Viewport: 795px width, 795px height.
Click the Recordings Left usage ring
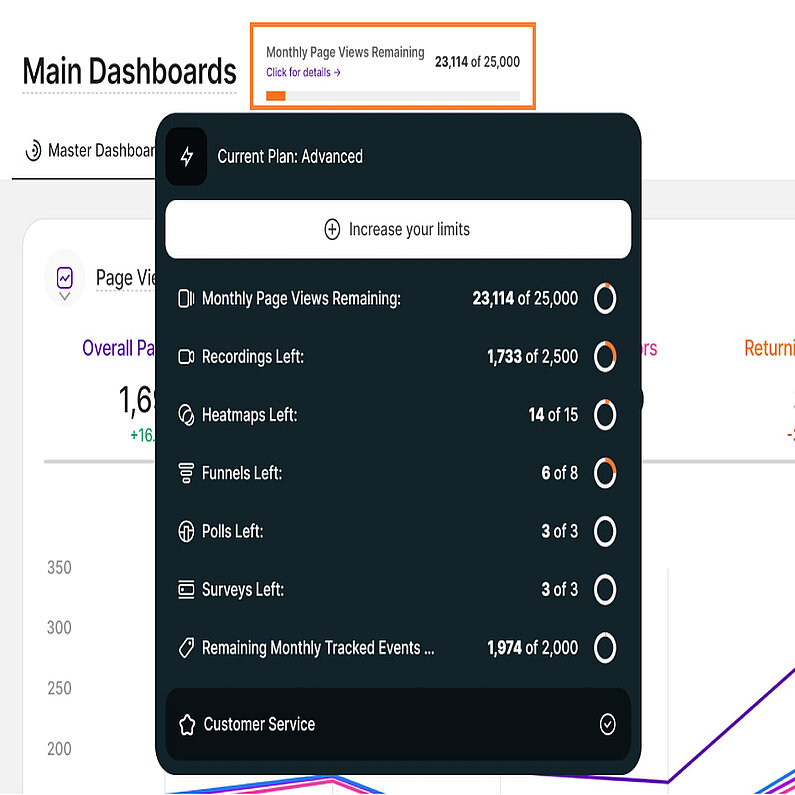click(604, 357)
